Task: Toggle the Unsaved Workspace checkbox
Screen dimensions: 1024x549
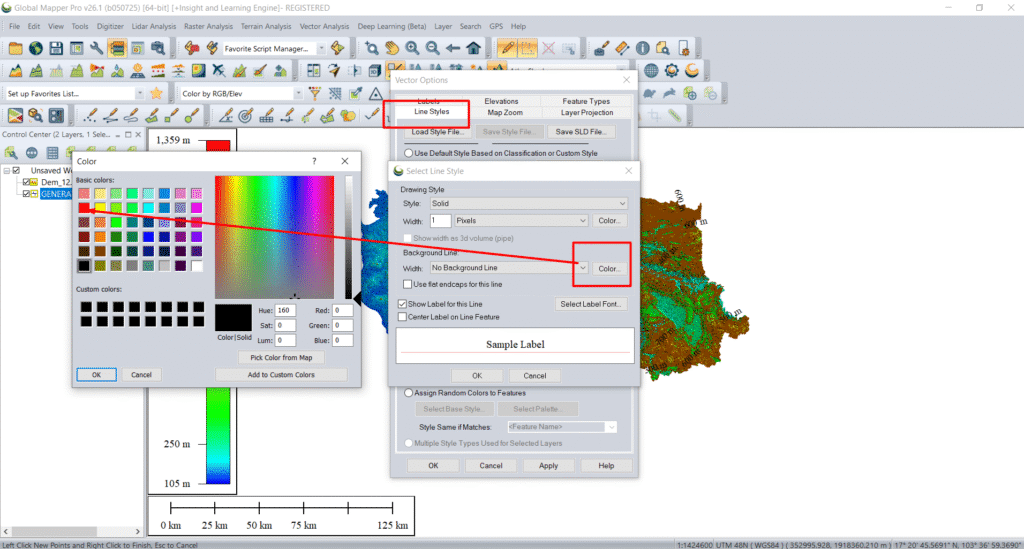Action: pyautogui.click(x=16, y=170)
